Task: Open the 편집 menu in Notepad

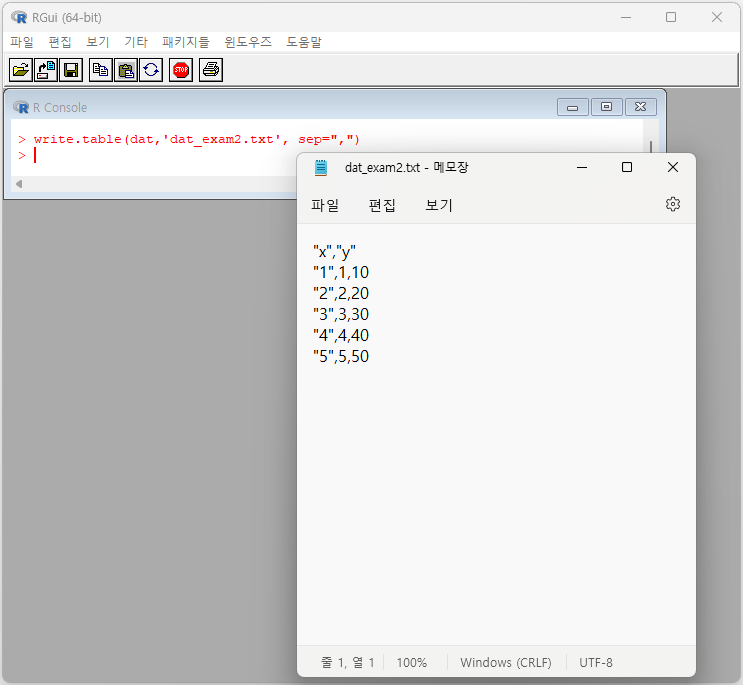Action: pyautogui.click(x=382, y=205)
